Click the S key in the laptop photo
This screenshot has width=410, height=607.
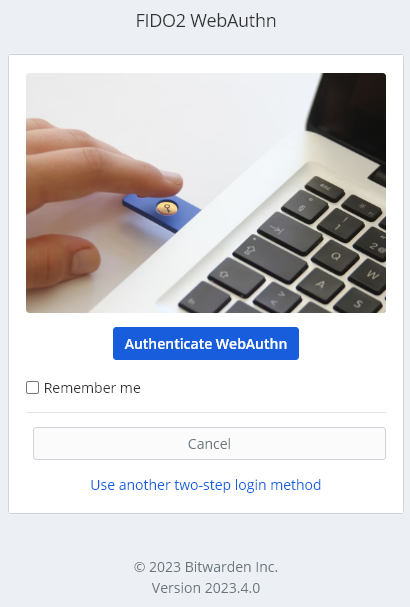pyautogui.click(x=358, y=303)
